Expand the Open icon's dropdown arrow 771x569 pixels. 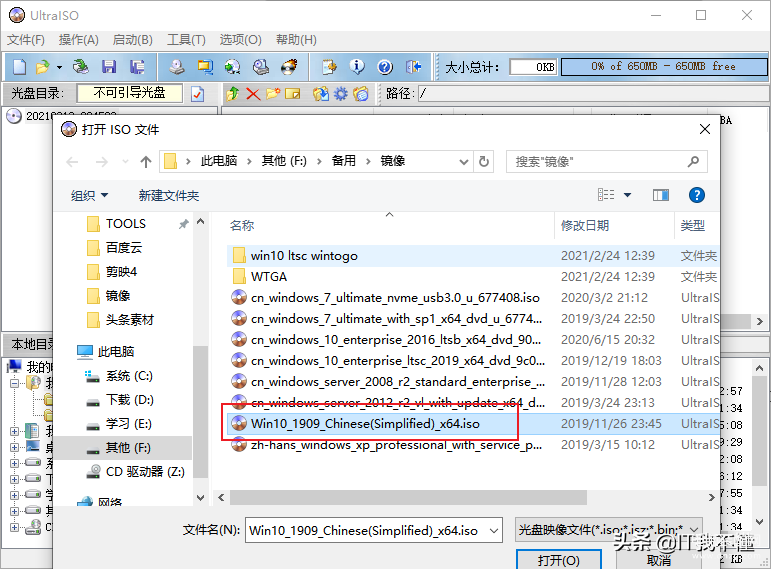point(59,67)
